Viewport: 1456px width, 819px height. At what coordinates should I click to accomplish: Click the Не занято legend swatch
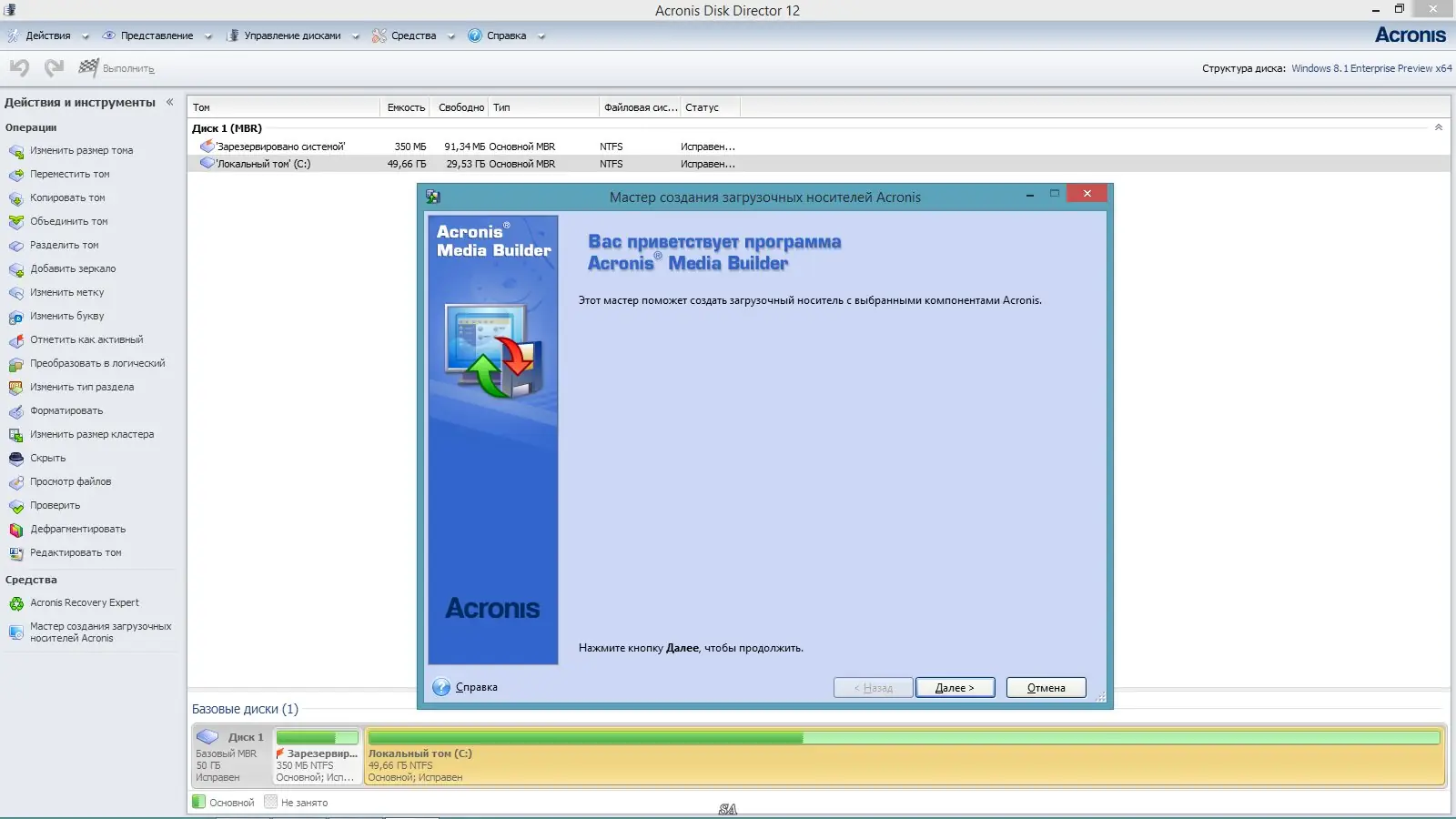click(270, 802)
